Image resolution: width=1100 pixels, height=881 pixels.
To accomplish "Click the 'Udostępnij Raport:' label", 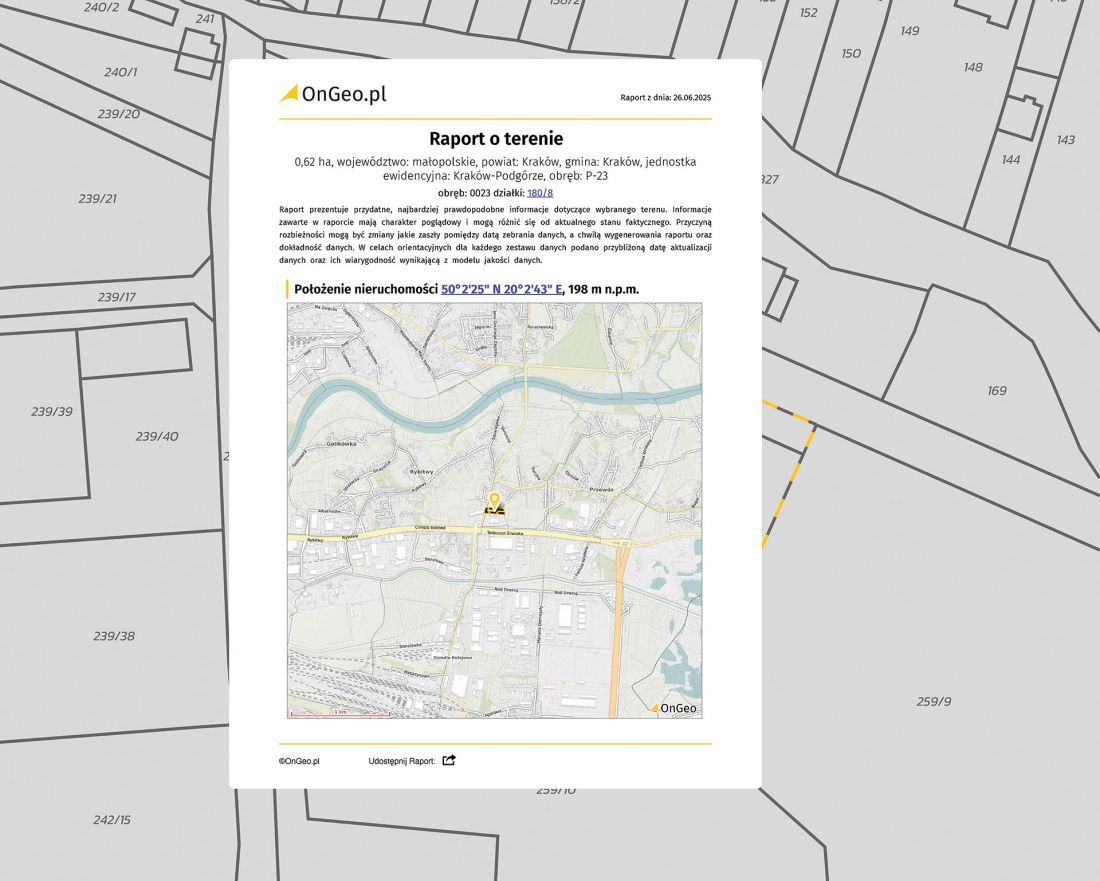I will pos(402,761).
